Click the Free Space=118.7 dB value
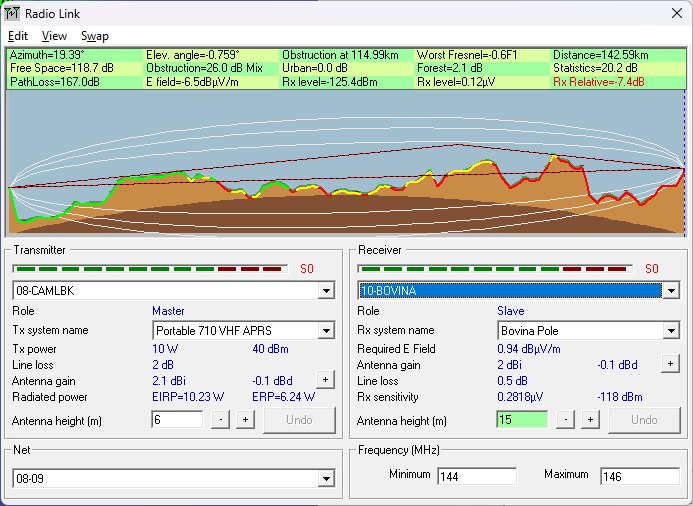This screenshot has height=506, width=693. tap(62, 68)
